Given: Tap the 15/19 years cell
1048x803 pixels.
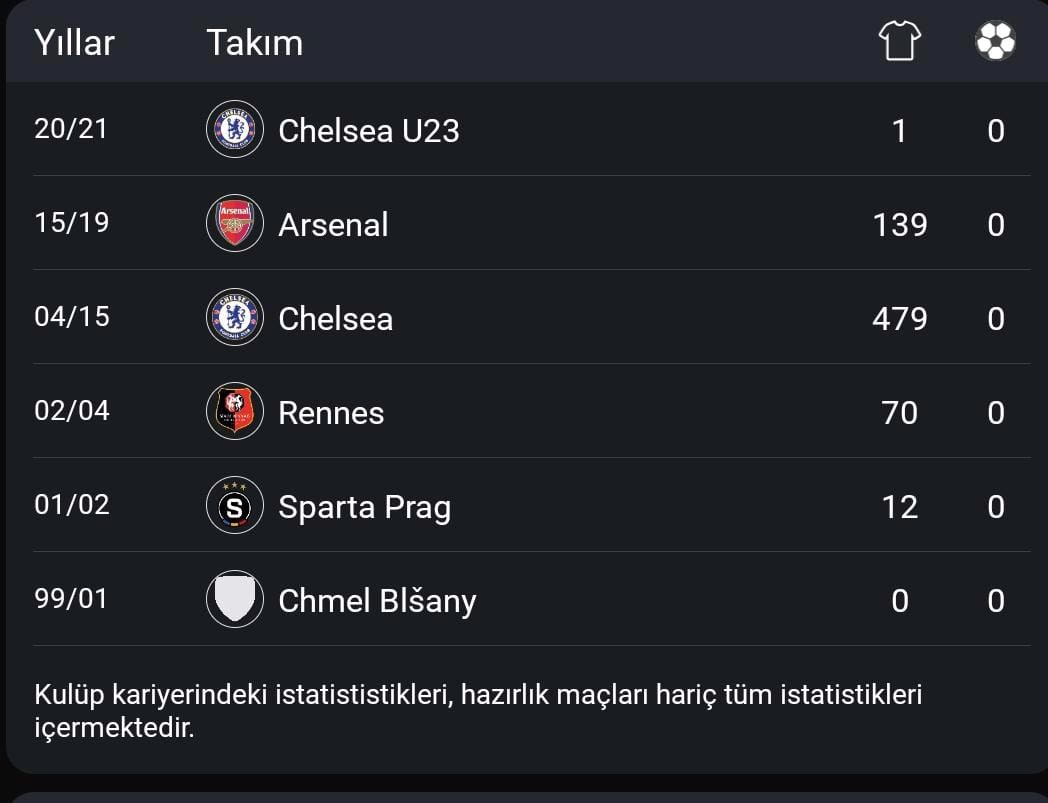Looking at the screenshot, I should click(72, 223).
